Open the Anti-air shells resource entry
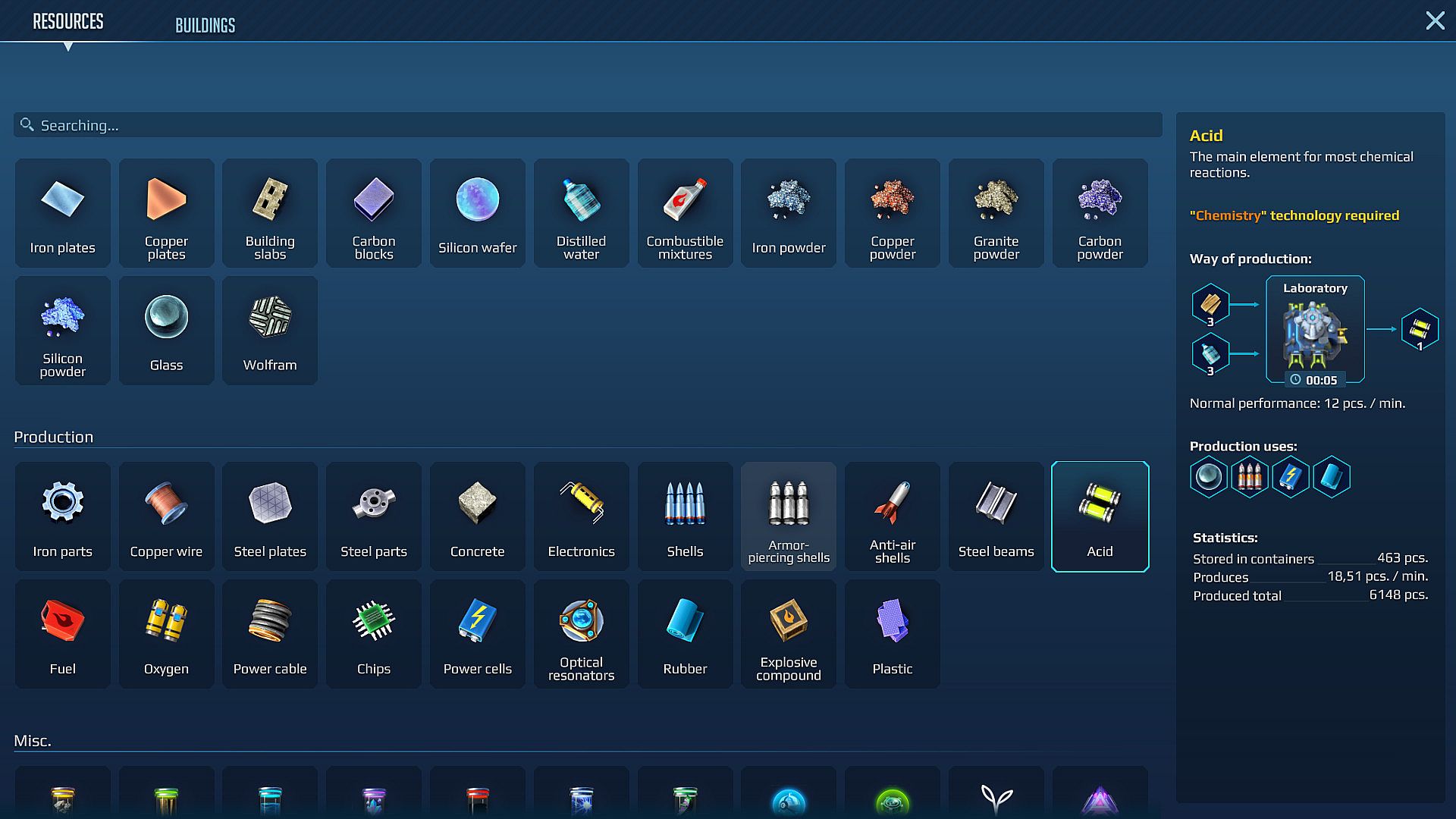Viewport: 1456px width, 819px height. coord(892,516)
